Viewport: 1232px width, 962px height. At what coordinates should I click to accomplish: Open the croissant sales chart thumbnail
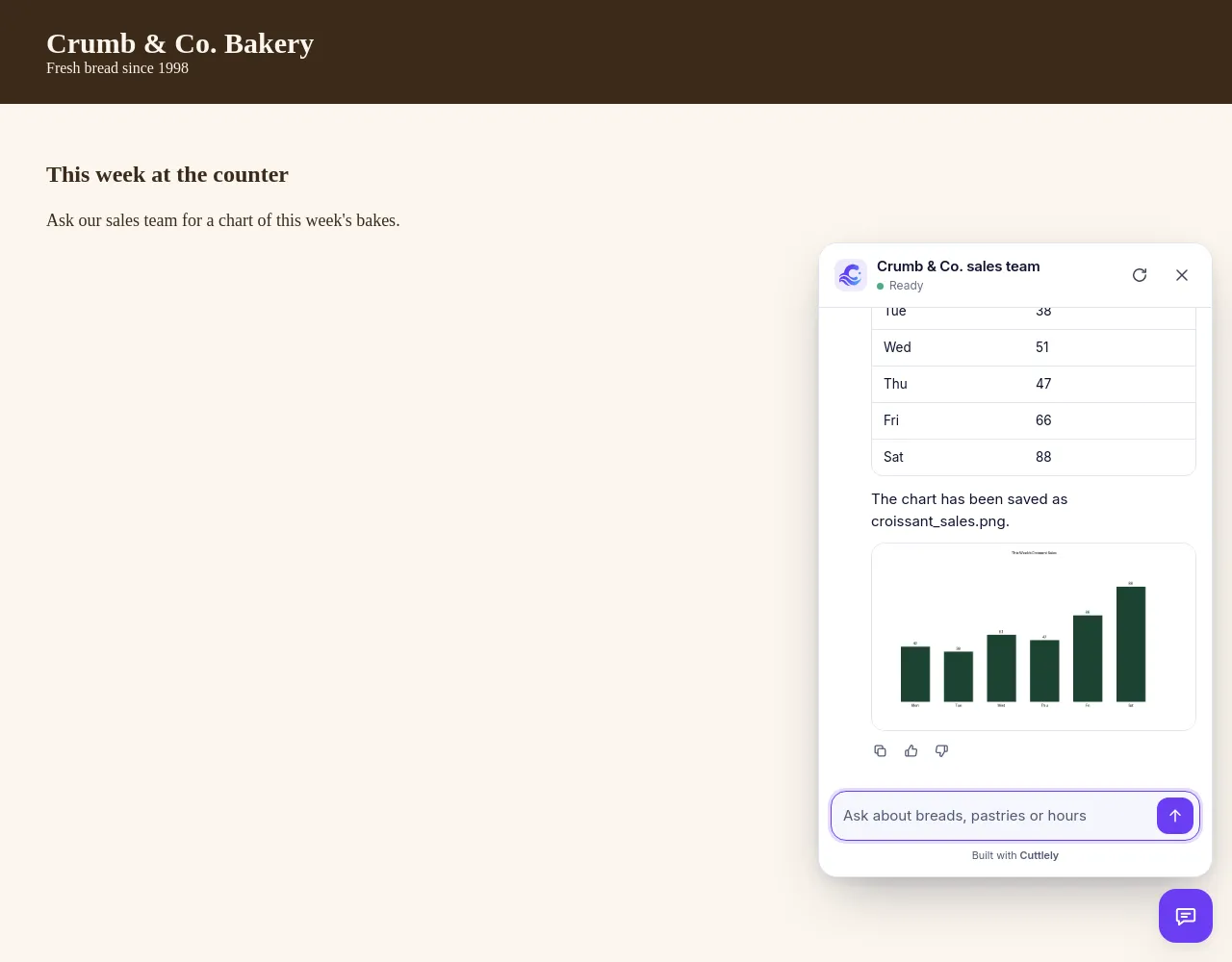pyautogui.click(x=1034, y=637)
